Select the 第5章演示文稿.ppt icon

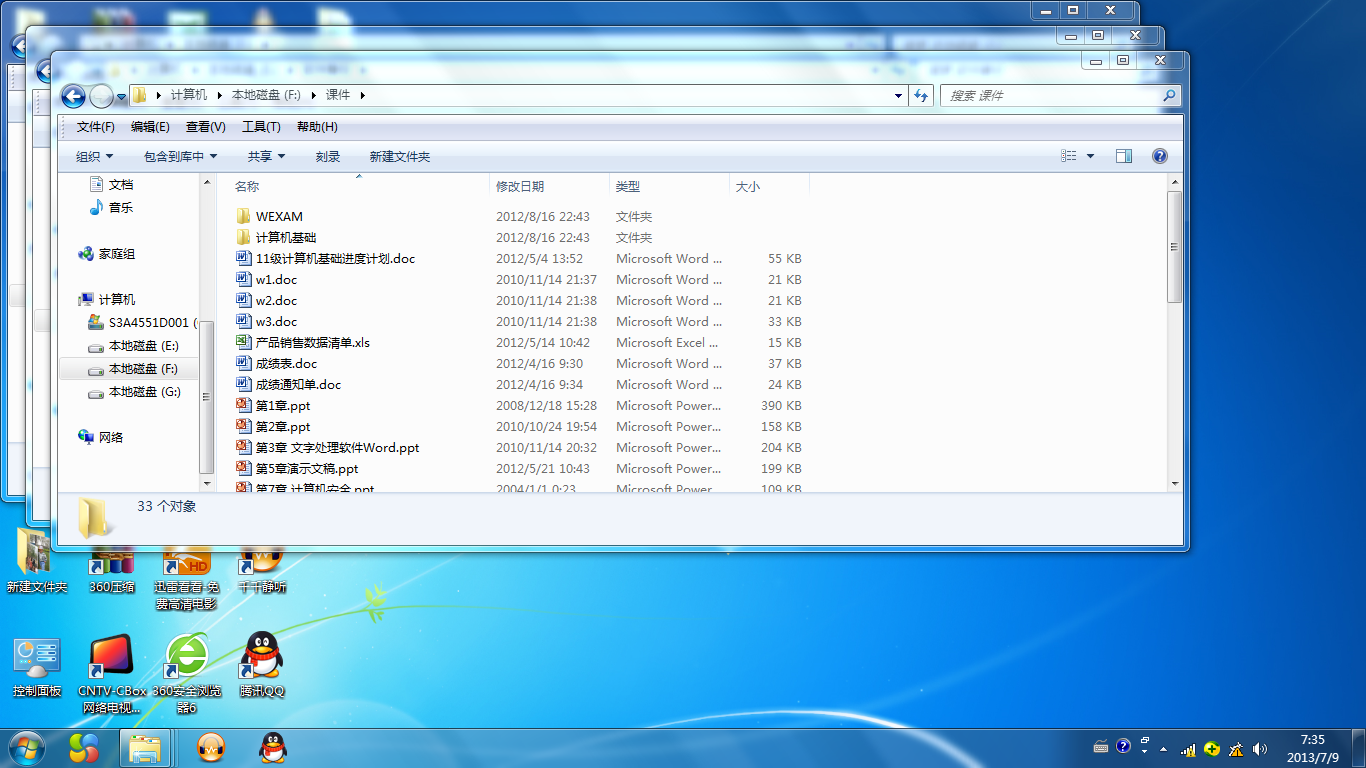(x=243, y=468)
